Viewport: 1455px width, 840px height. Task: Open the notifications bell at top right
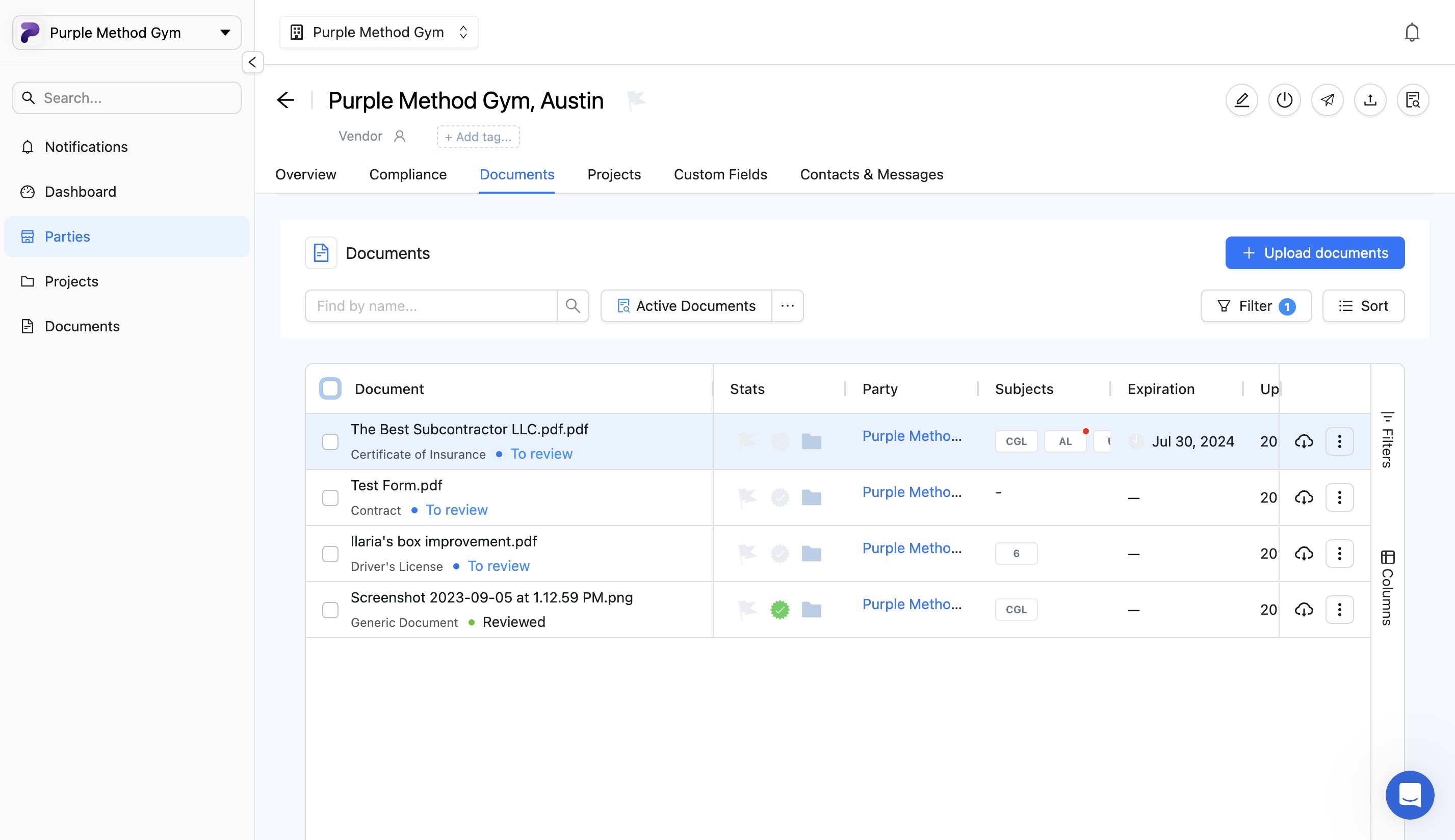[1411, 33]
